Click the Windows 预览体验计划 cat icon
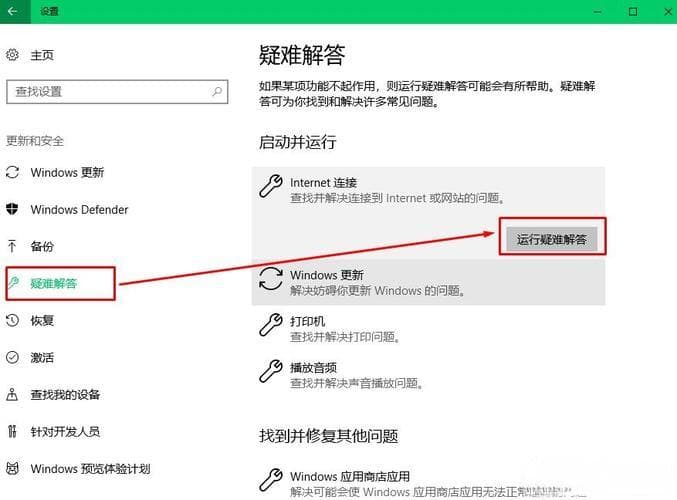677x500 pixels. coord(13,468)
